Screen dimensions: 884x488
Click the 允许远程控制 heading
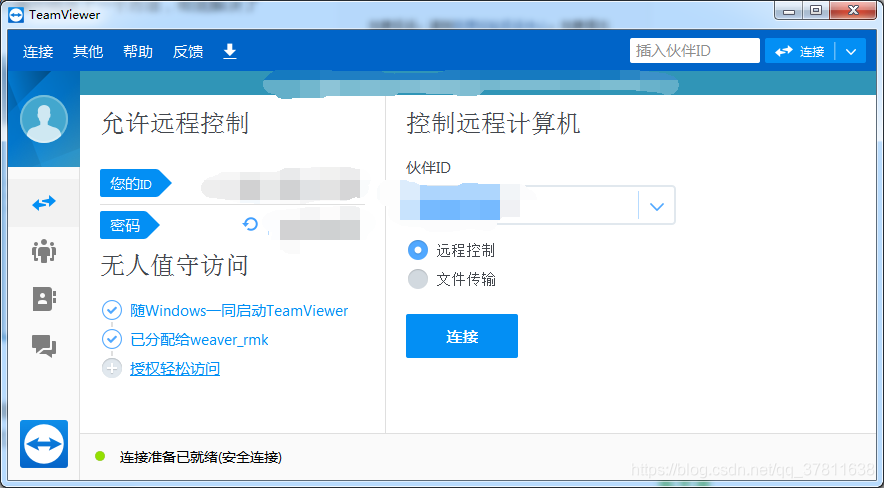[x=175, y=123]
